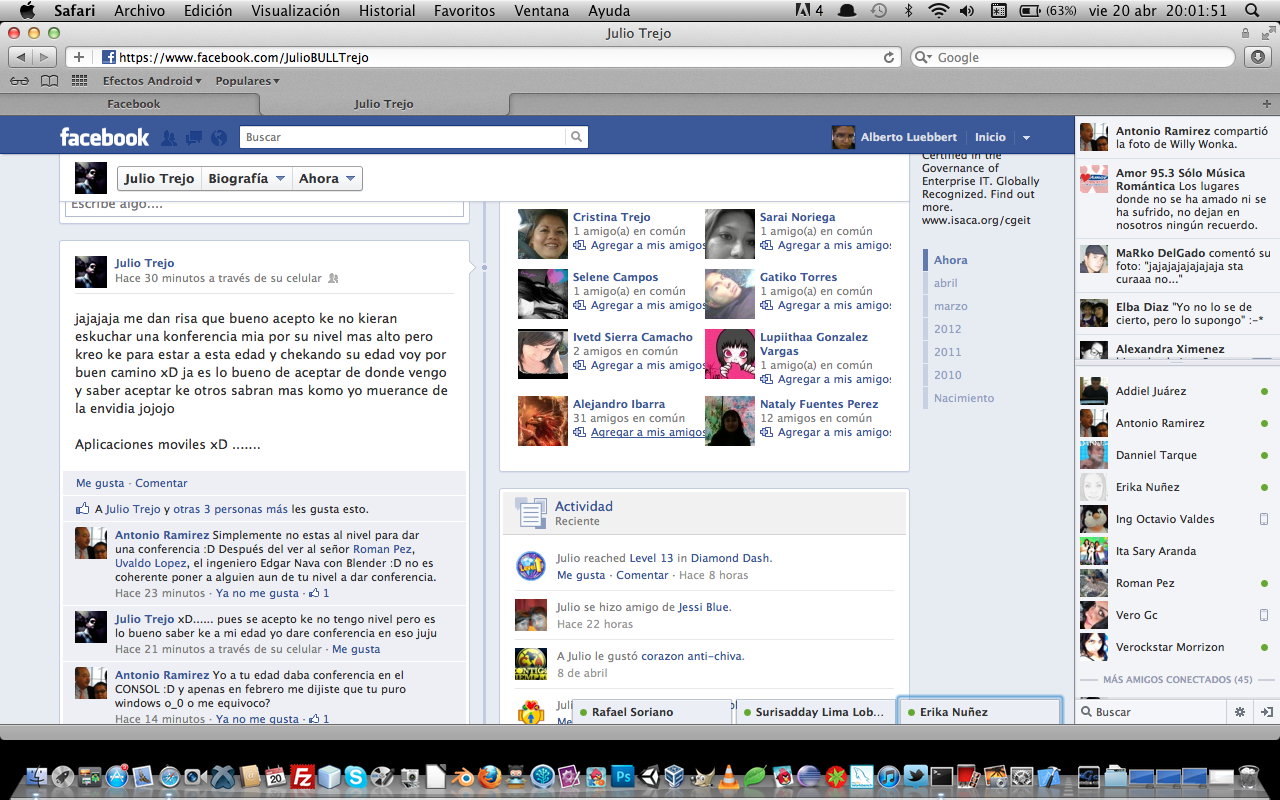Show bookmarks book icon in bookmarks bar
This screenshot has height=800, width=1280.
[x=49, y=81]
